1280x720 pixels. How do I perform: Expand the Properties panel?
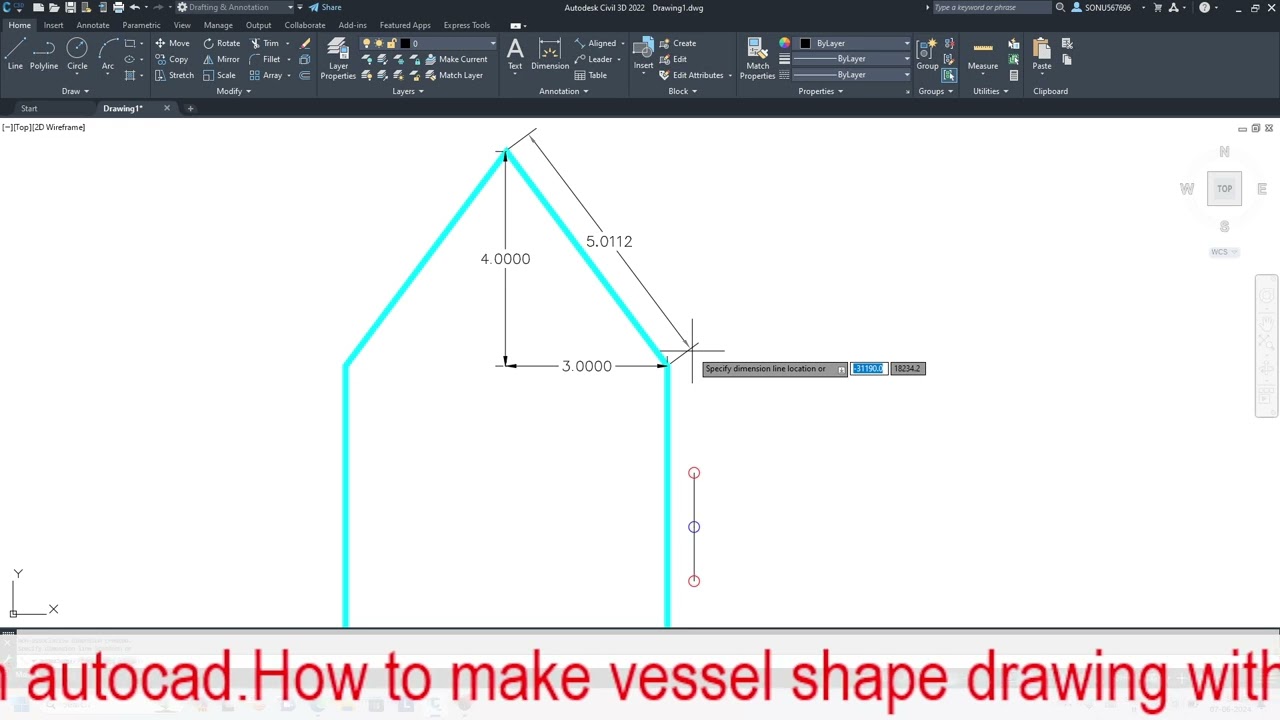click(x=821, y=91)
